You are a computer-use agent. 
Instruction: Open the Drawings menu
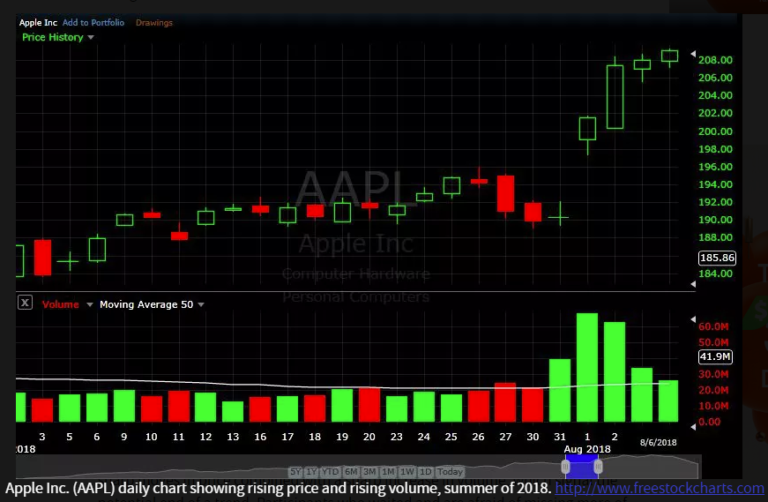coord(153,22)
